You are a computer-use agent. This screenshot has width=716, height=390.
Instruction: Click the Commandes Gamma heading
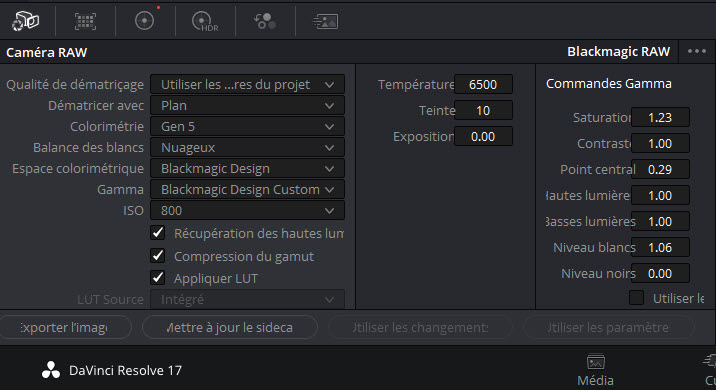(609, 84)
